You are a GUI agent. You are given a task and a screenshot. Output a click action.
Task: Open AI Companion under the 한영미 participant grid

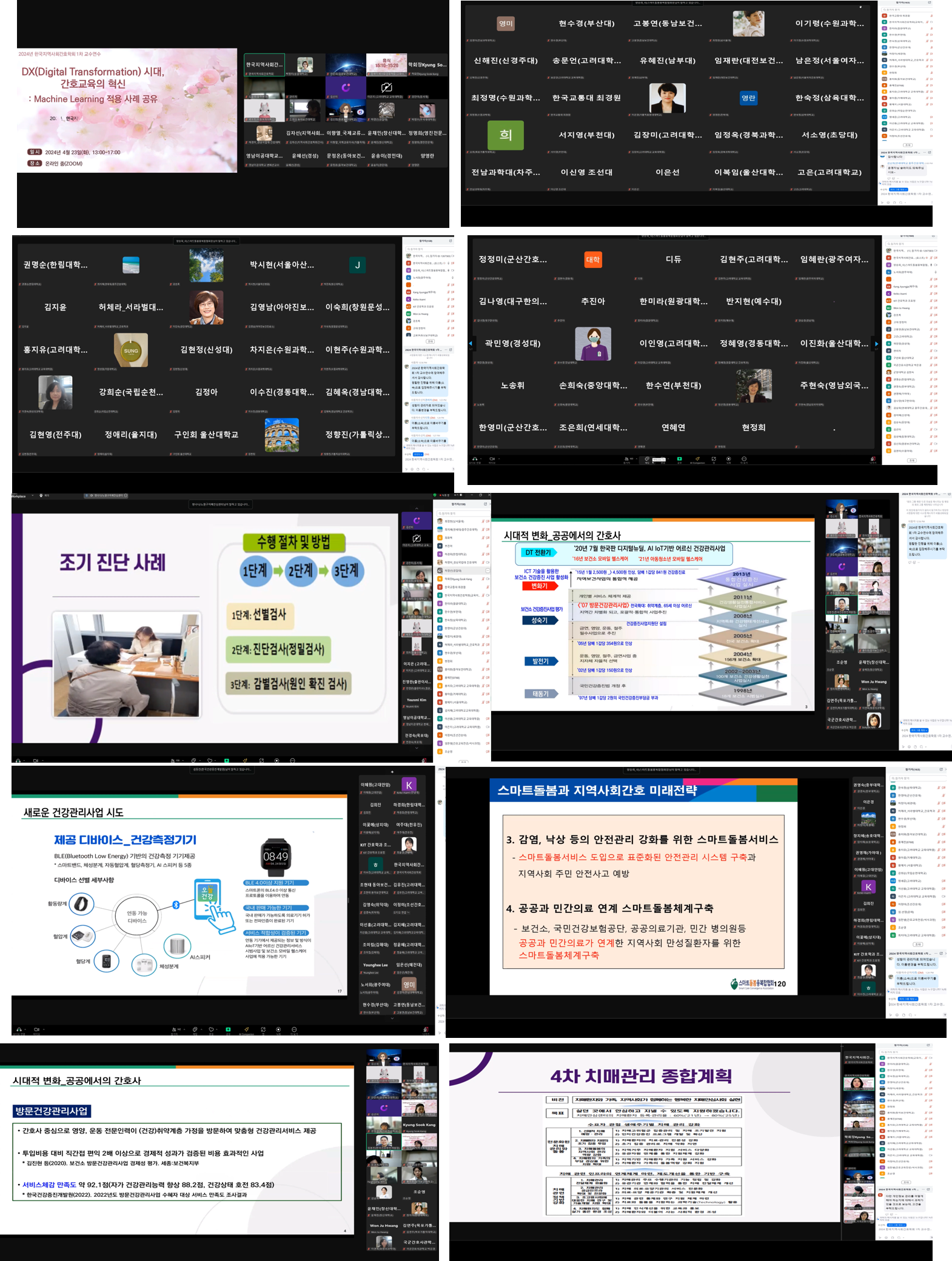point(697,459)
